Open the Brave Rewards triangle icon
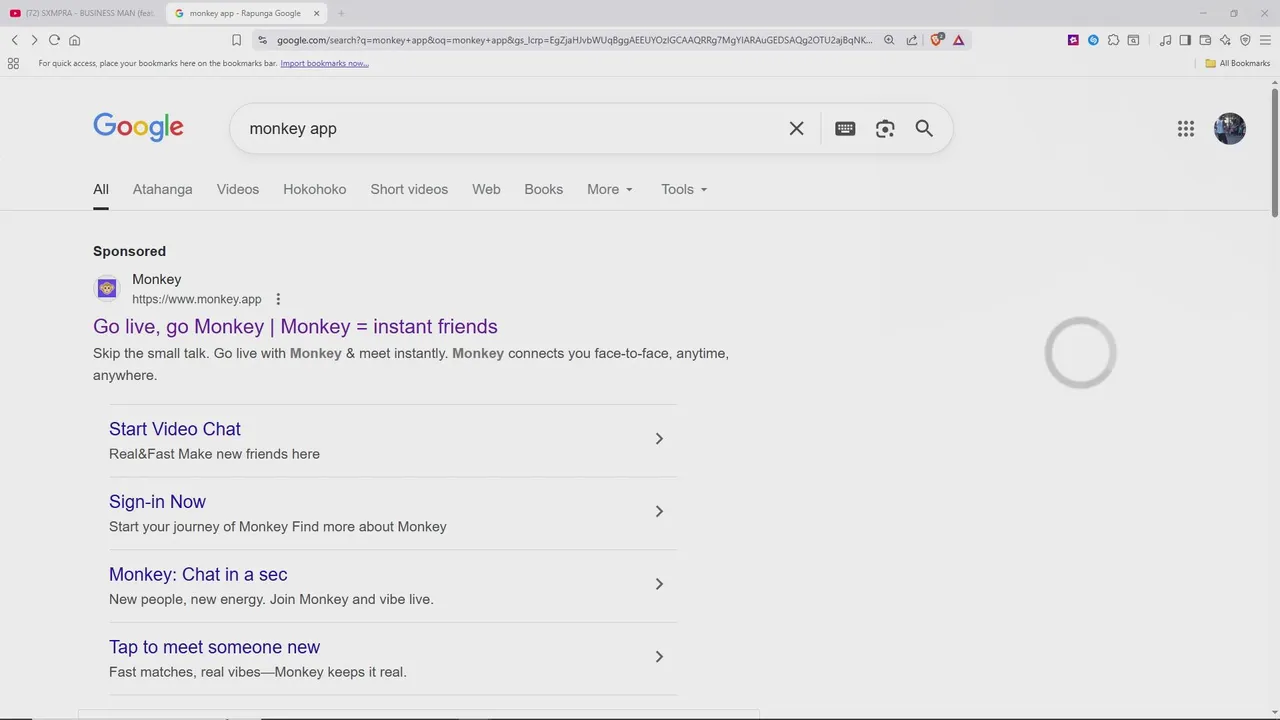The image size is (1280, 720). [958, 40]
